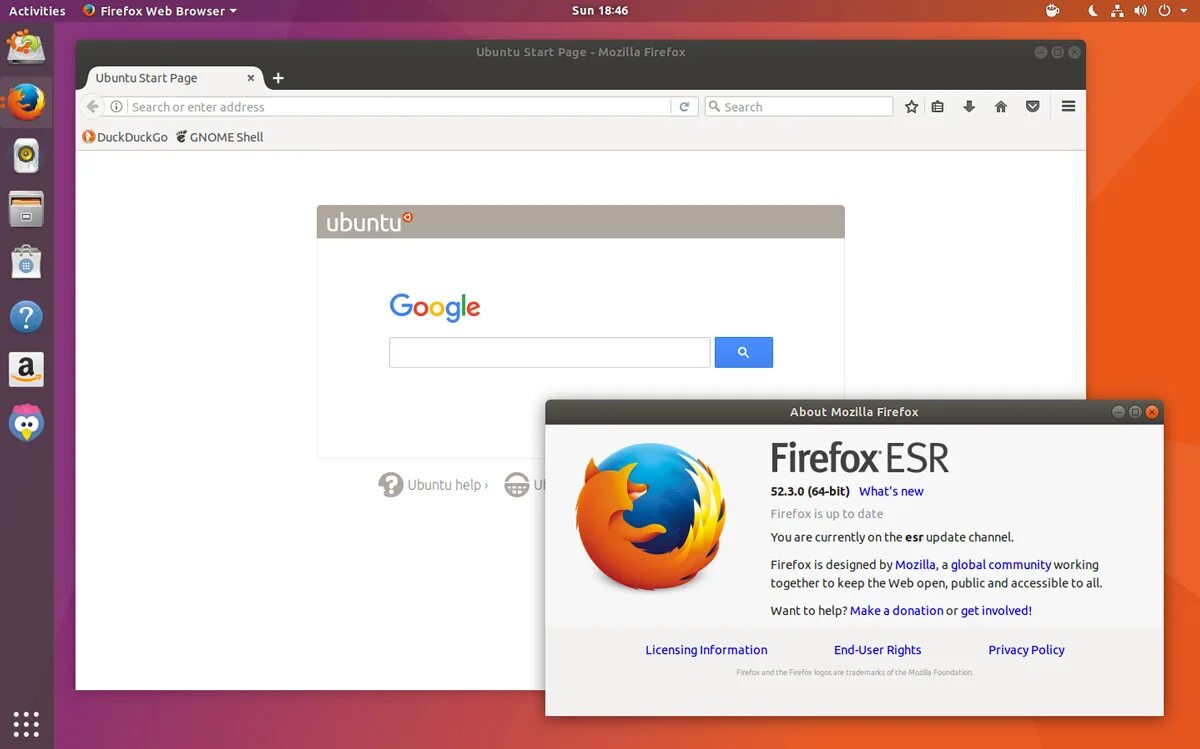Image resolution: width=1200 pixels, height=749 pixels.
Task: Launch the Ubuntu installer dock icon
Action: pyautogui.click(x=26, y=47)
